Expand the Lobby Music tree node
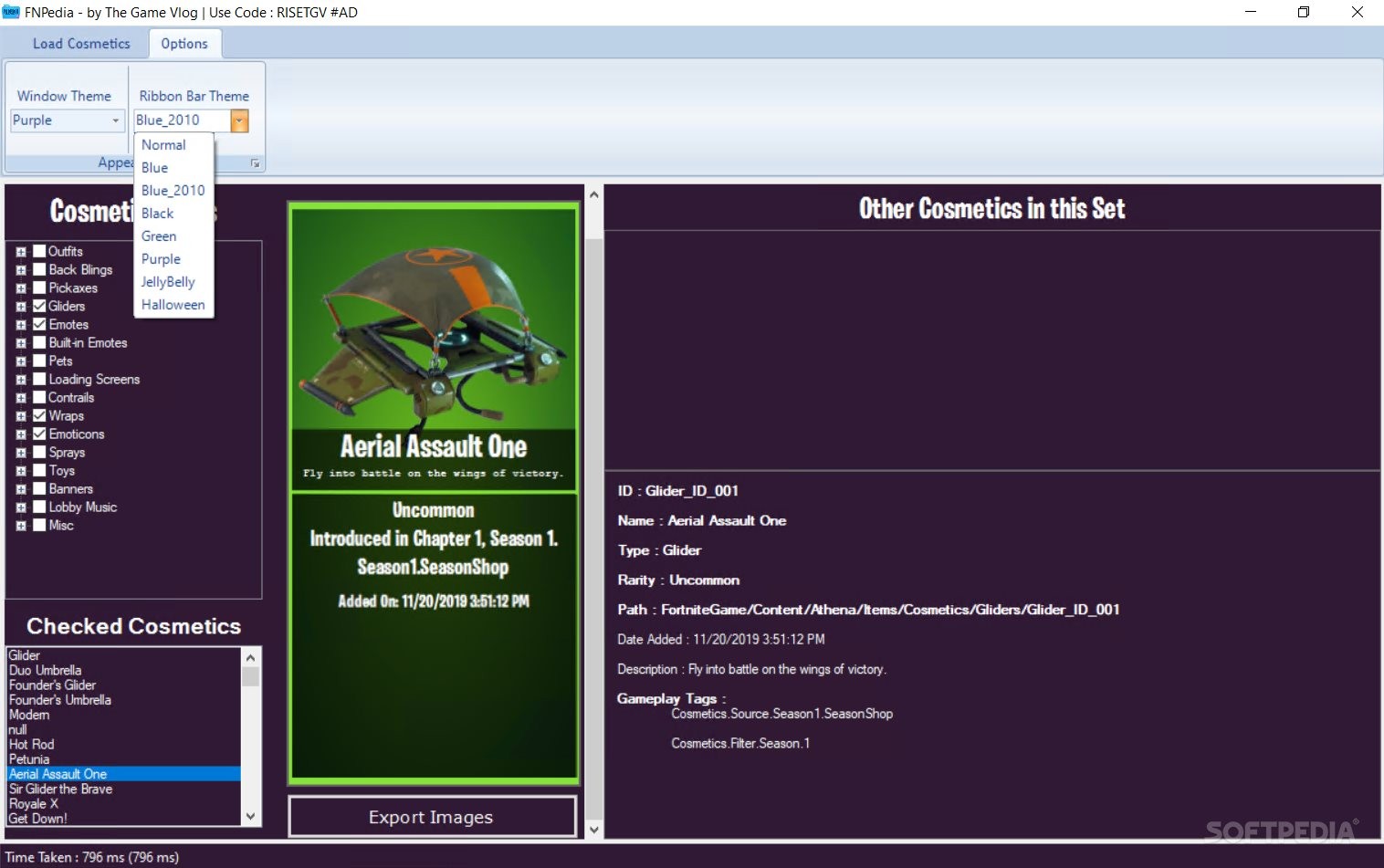Viewport: 1384px width, 868px height. (x=21, y=507)
